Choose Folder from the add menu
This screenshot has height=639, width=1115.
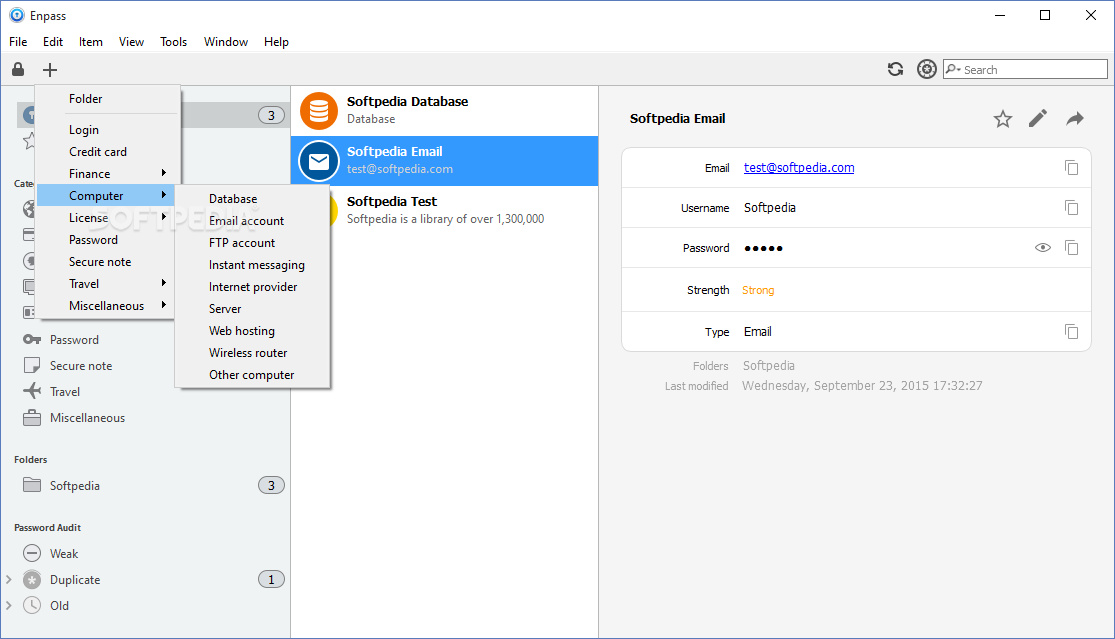coord(107,99)
